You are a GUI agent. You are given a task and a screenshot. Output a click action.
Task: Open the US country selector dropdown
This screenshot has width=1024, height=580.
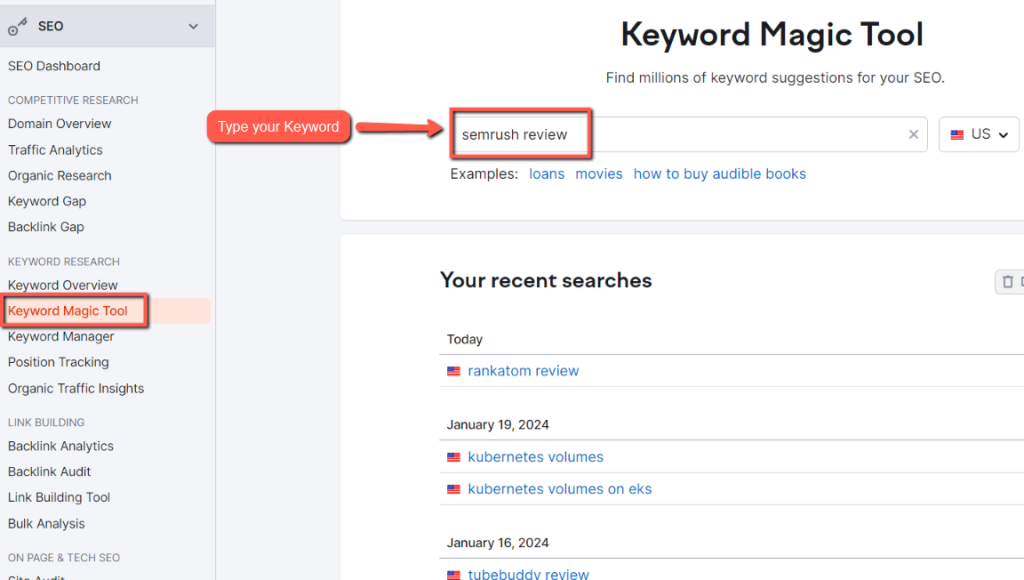(978, 133)
